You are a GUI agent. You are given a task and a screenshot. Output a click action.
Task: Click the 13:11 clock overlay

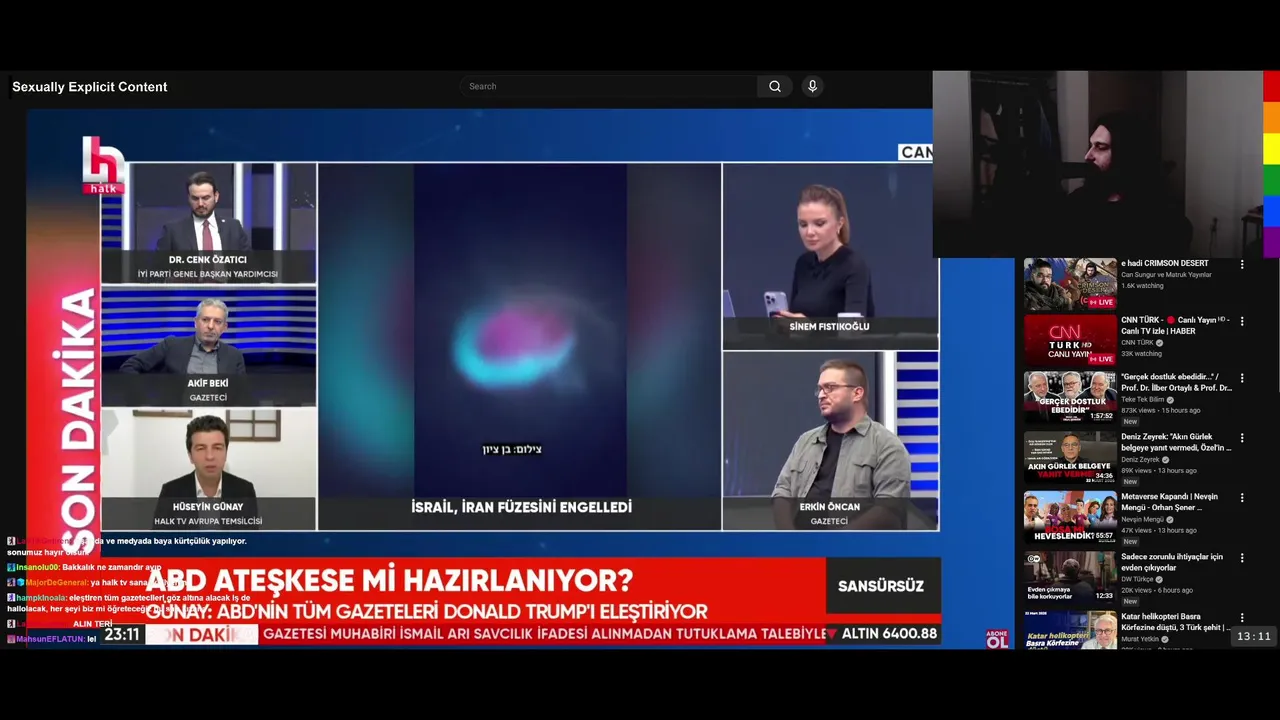point(1253,637)
